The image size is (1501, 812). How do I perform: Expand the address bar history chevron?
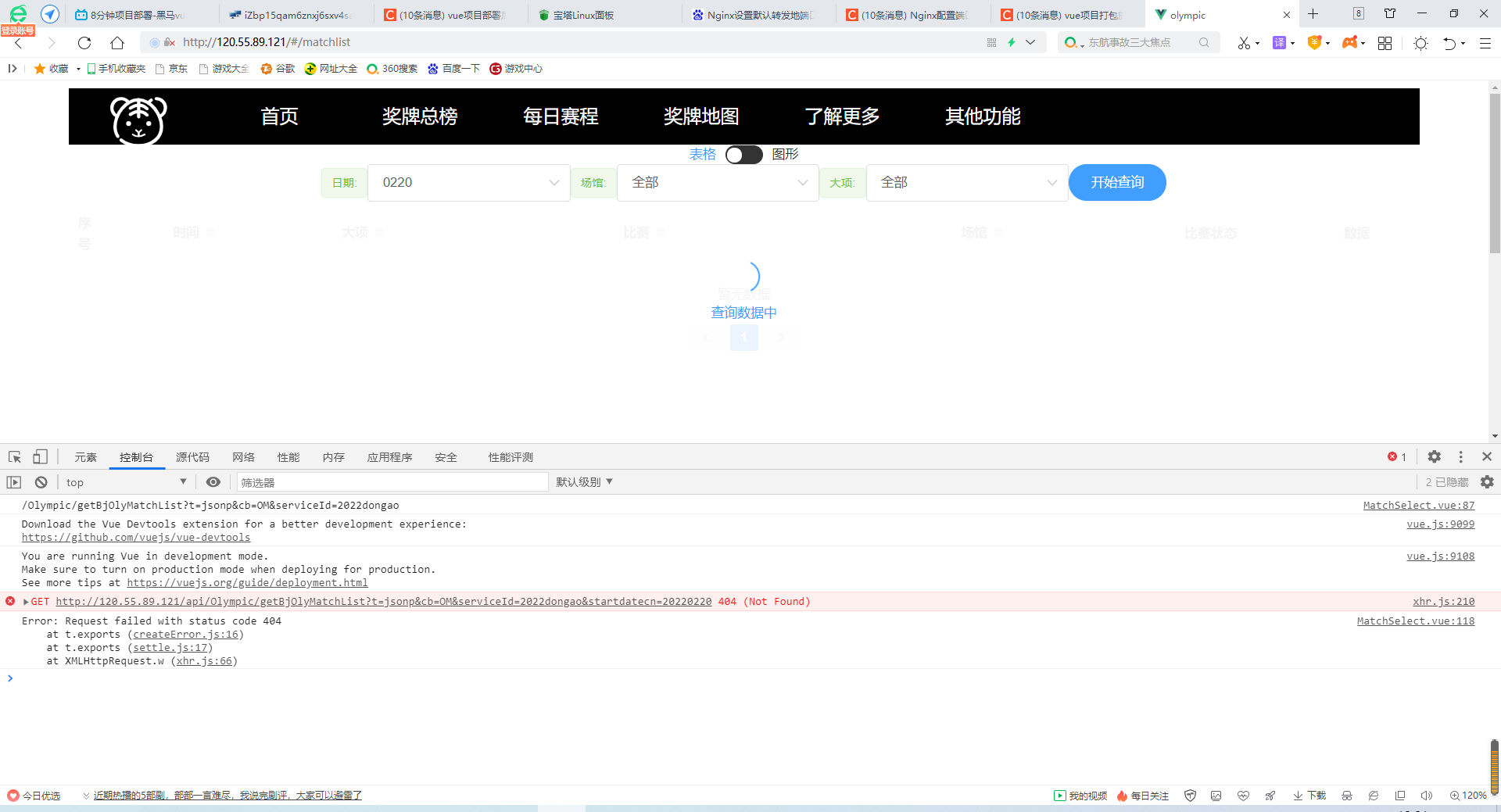[x=1030, y=43]
